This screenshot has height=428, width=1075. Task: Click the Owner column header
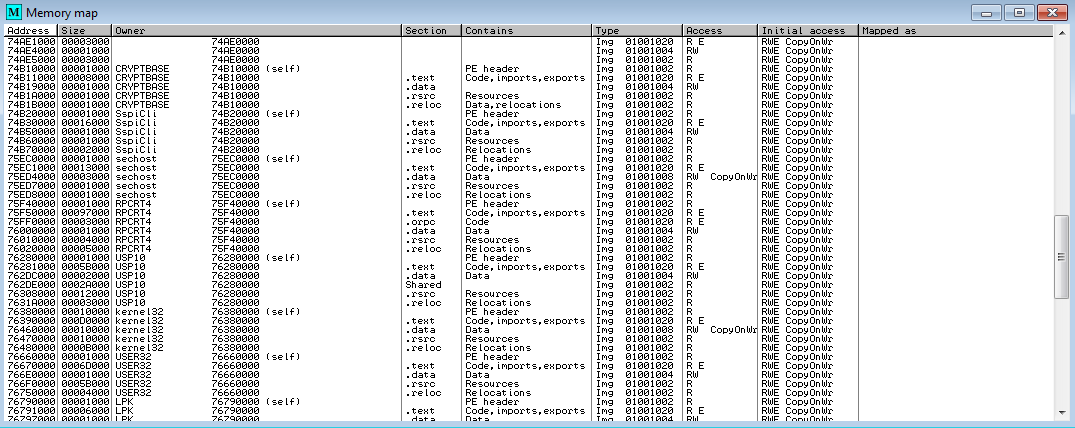click(256, 31)
